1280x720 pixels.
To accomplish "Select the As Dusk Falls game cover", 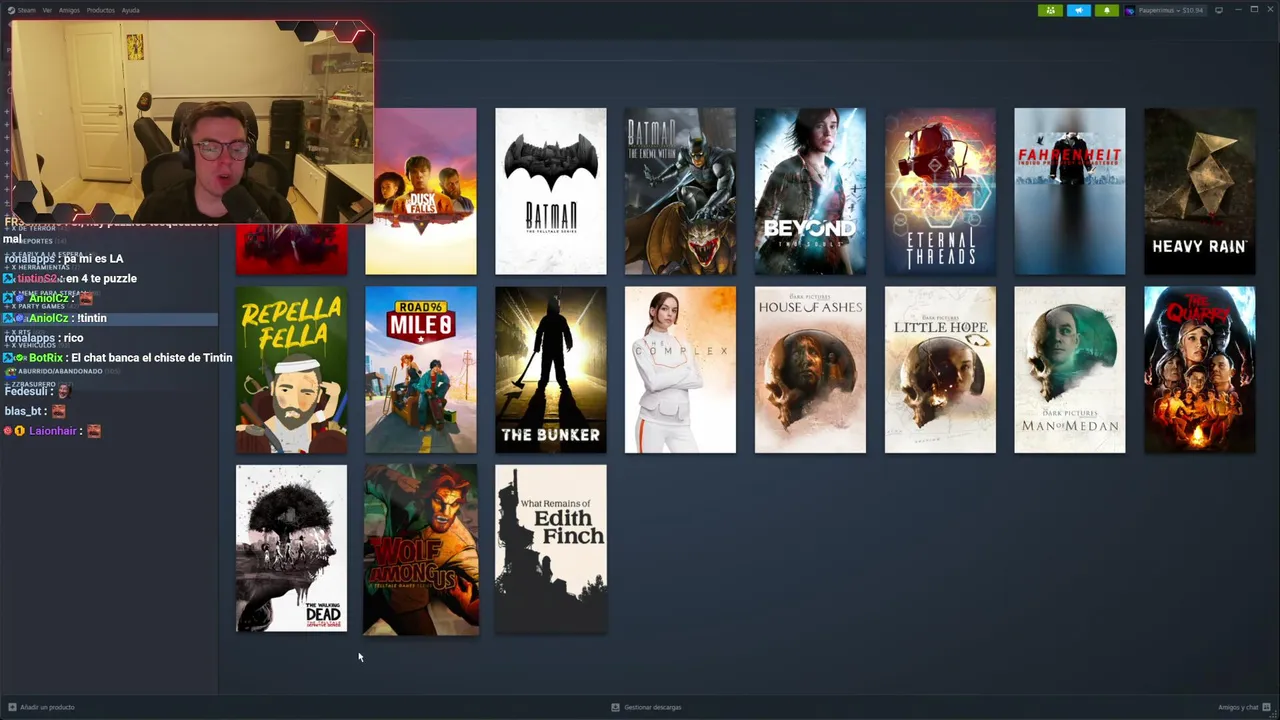I will (x=421, y=191).
